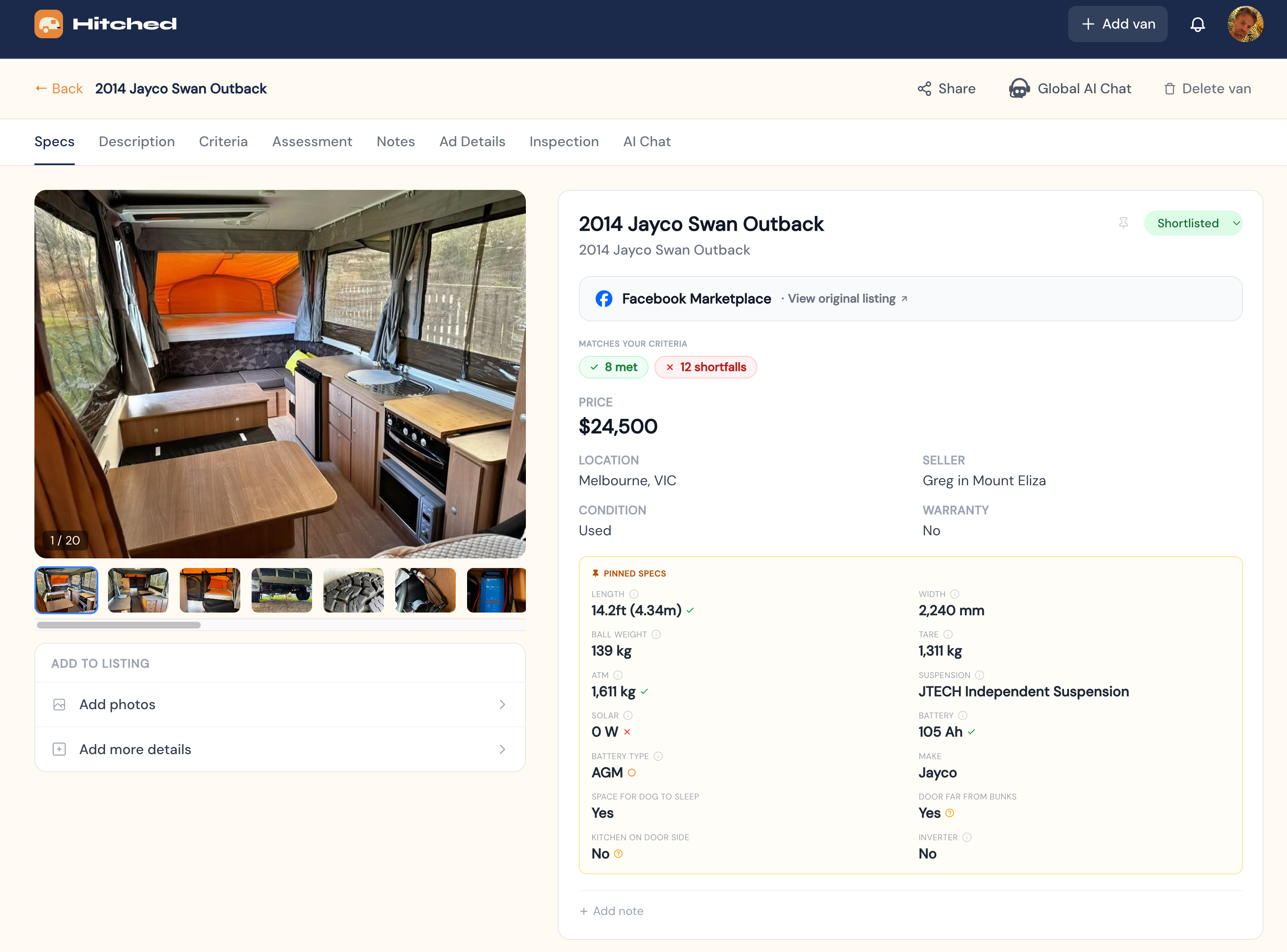
Task: Click the info icon next to Width
Action: point(955,594)
